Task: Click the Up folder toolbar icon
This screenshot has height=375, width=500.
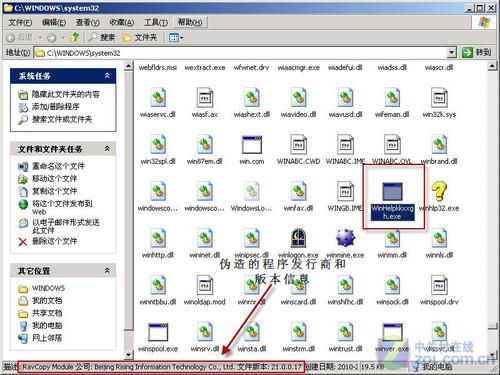Action: pos(75,37)
